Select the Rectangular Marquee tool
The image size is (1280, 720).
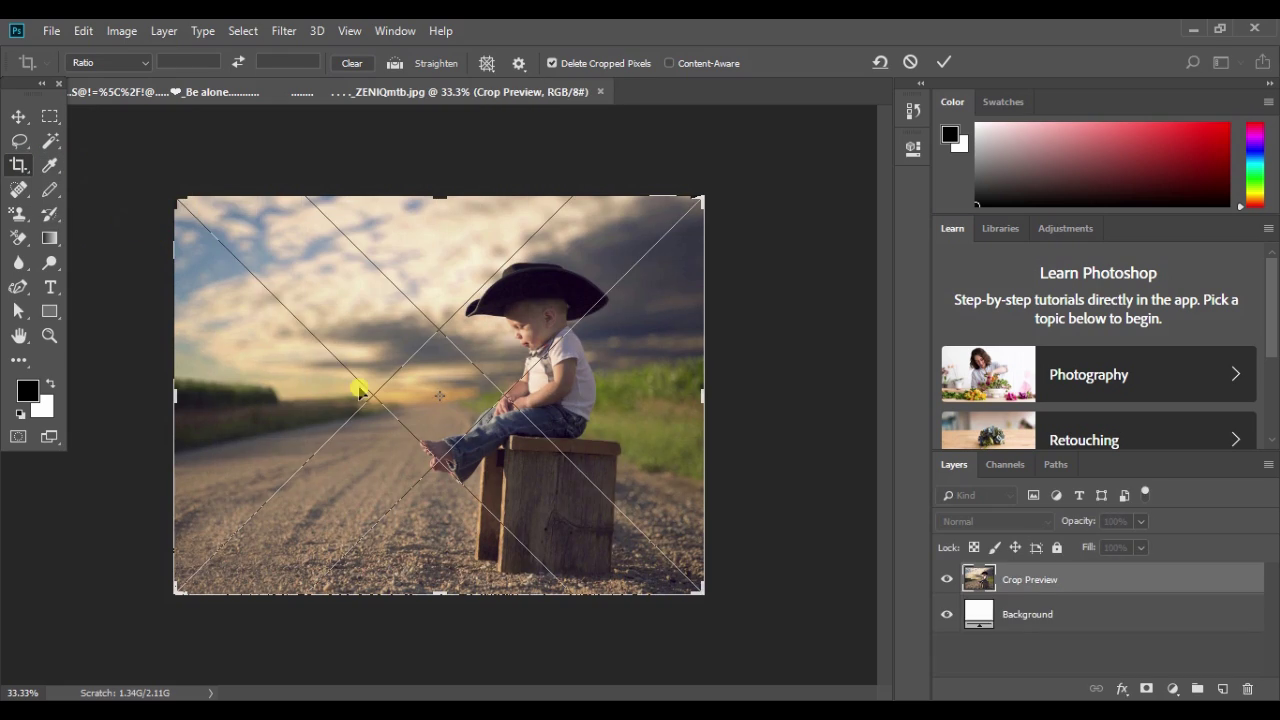pos(50,117)
